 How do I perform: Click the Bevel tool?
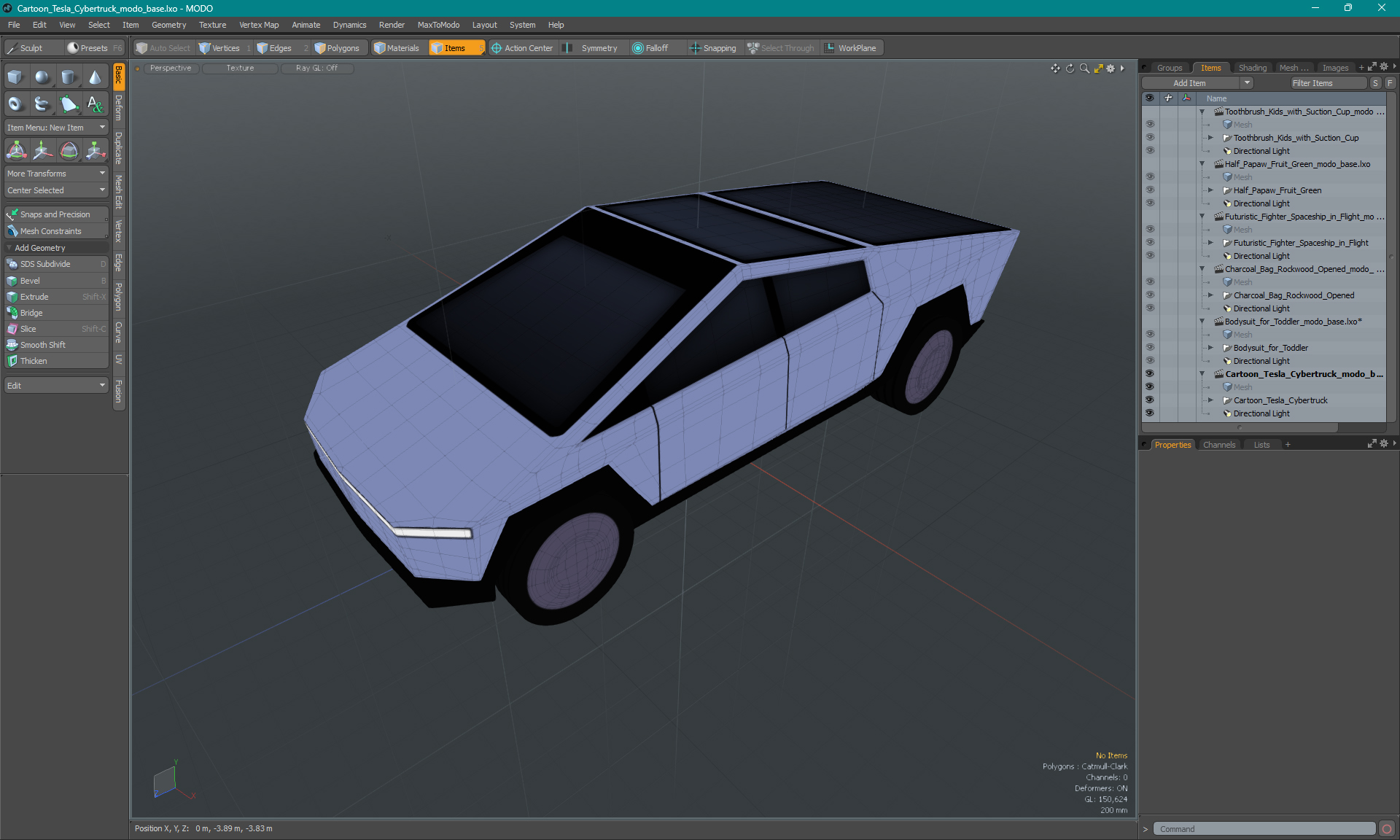[x=56, y=281]
